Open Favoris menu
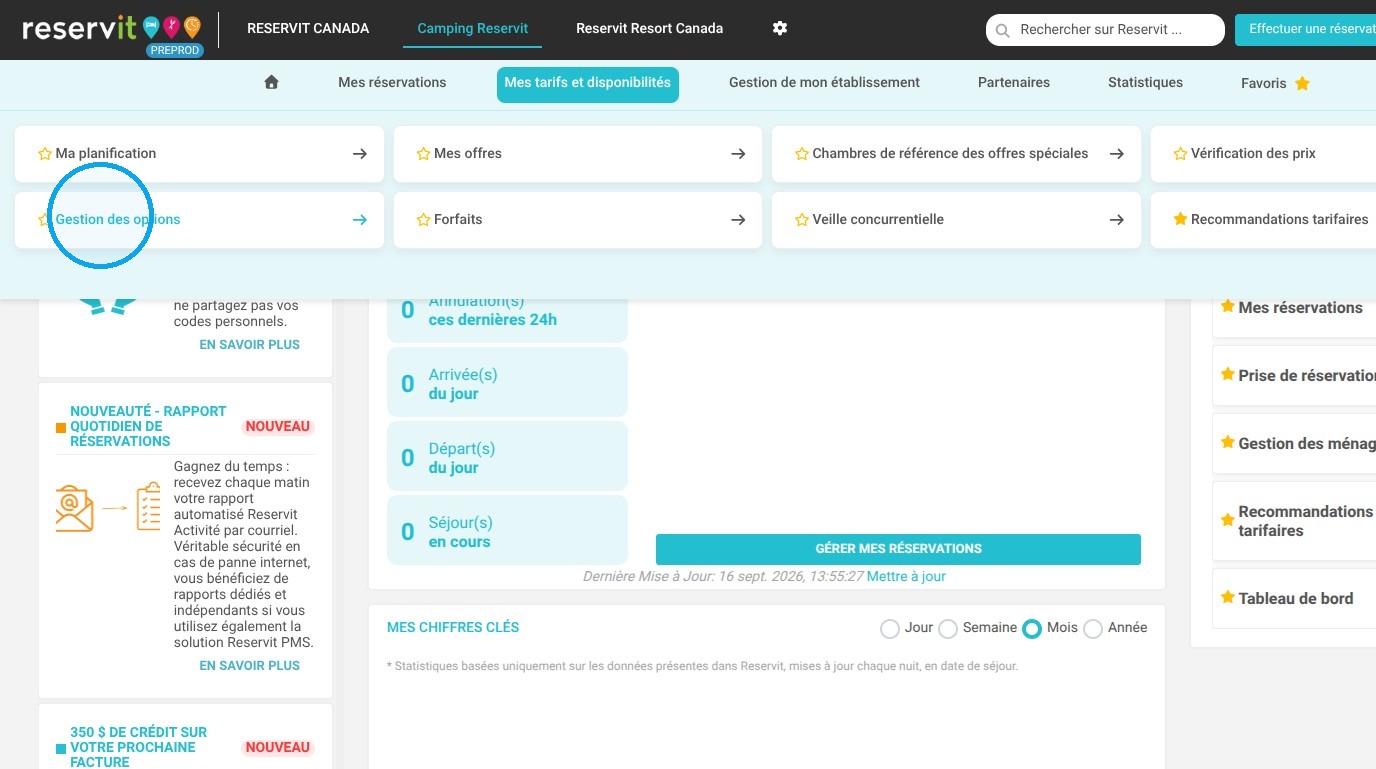1376x769 pixels. pos(1264,84)
